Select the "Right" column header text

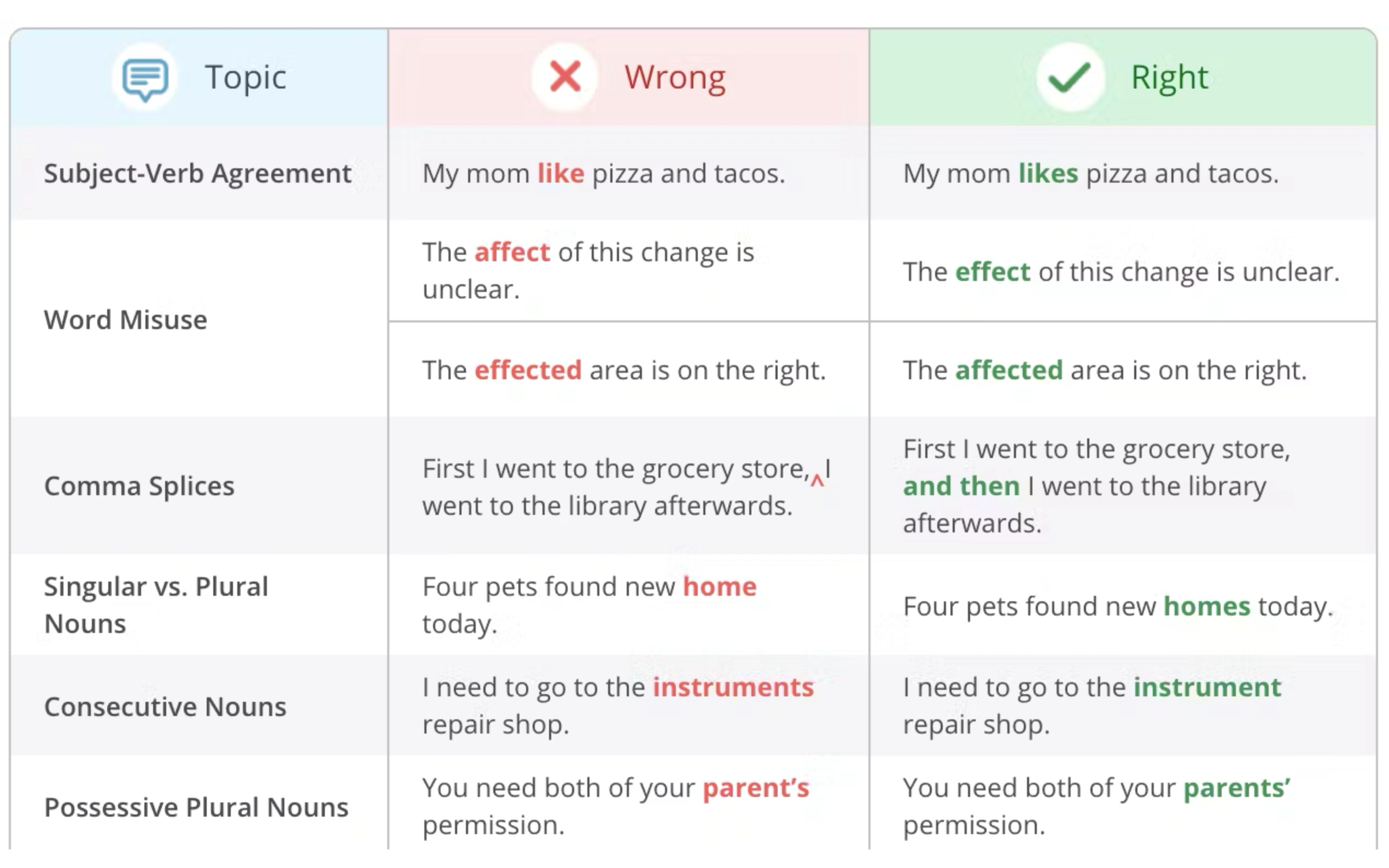(x=1169, y=77)
